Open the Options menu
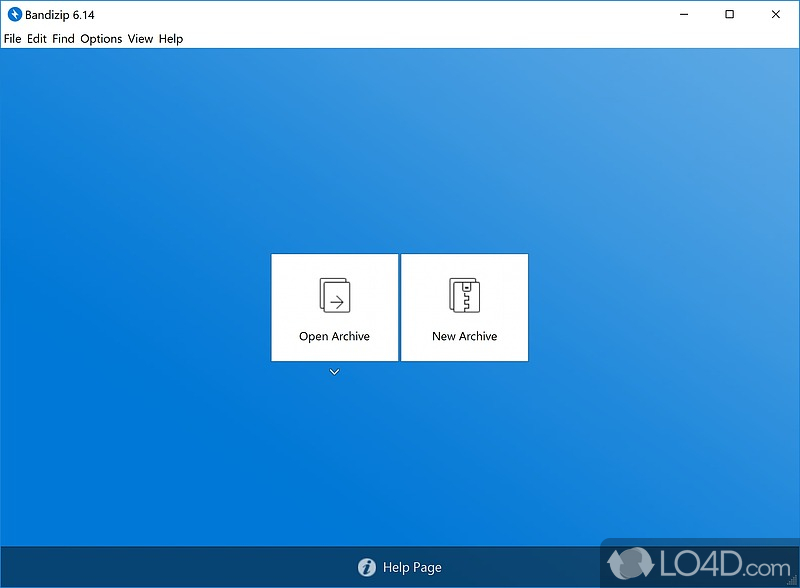800x588 pixels. click(101, 38)
